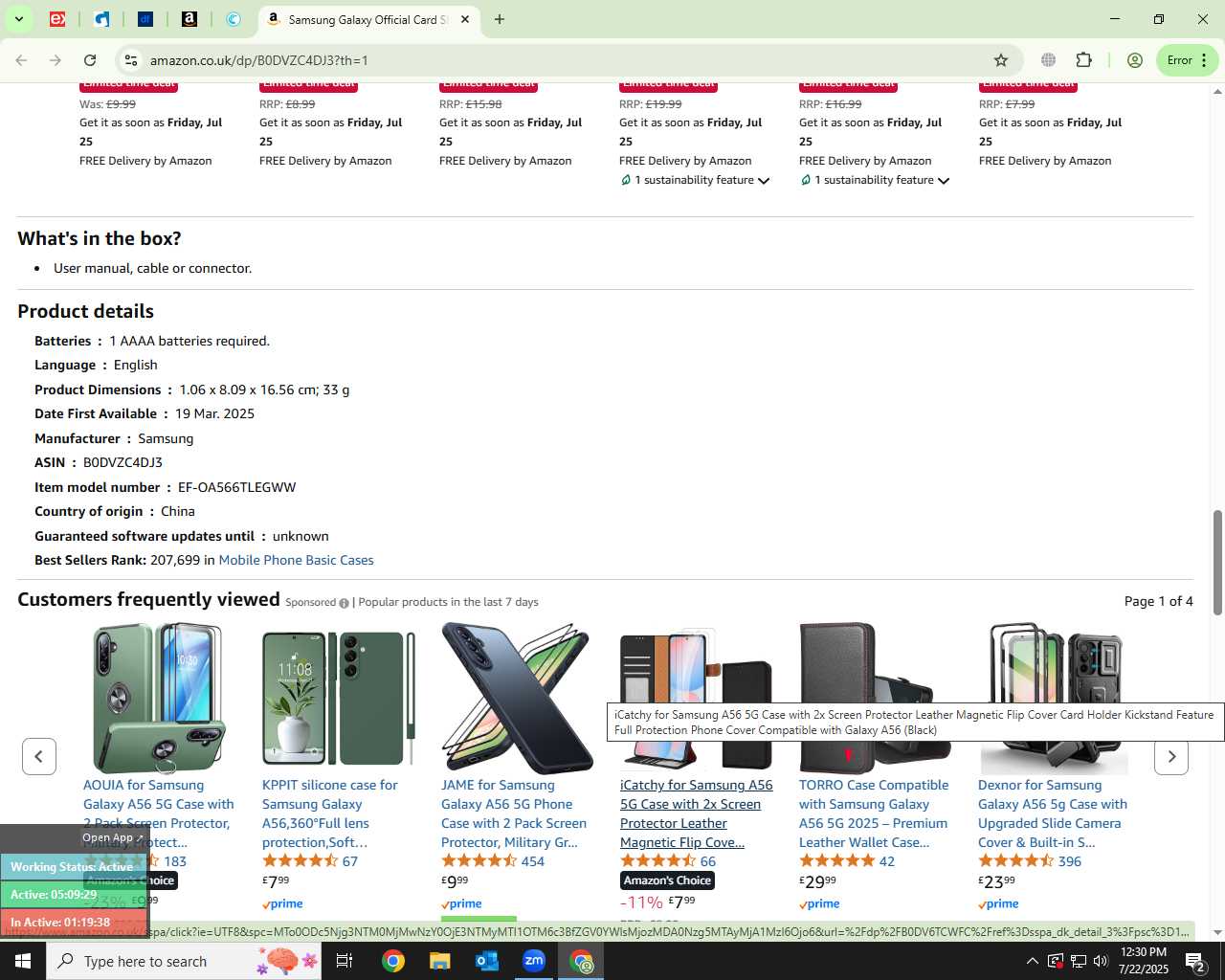Expand second '1 sustainability feature' dropdown

[x=875, y=180]
